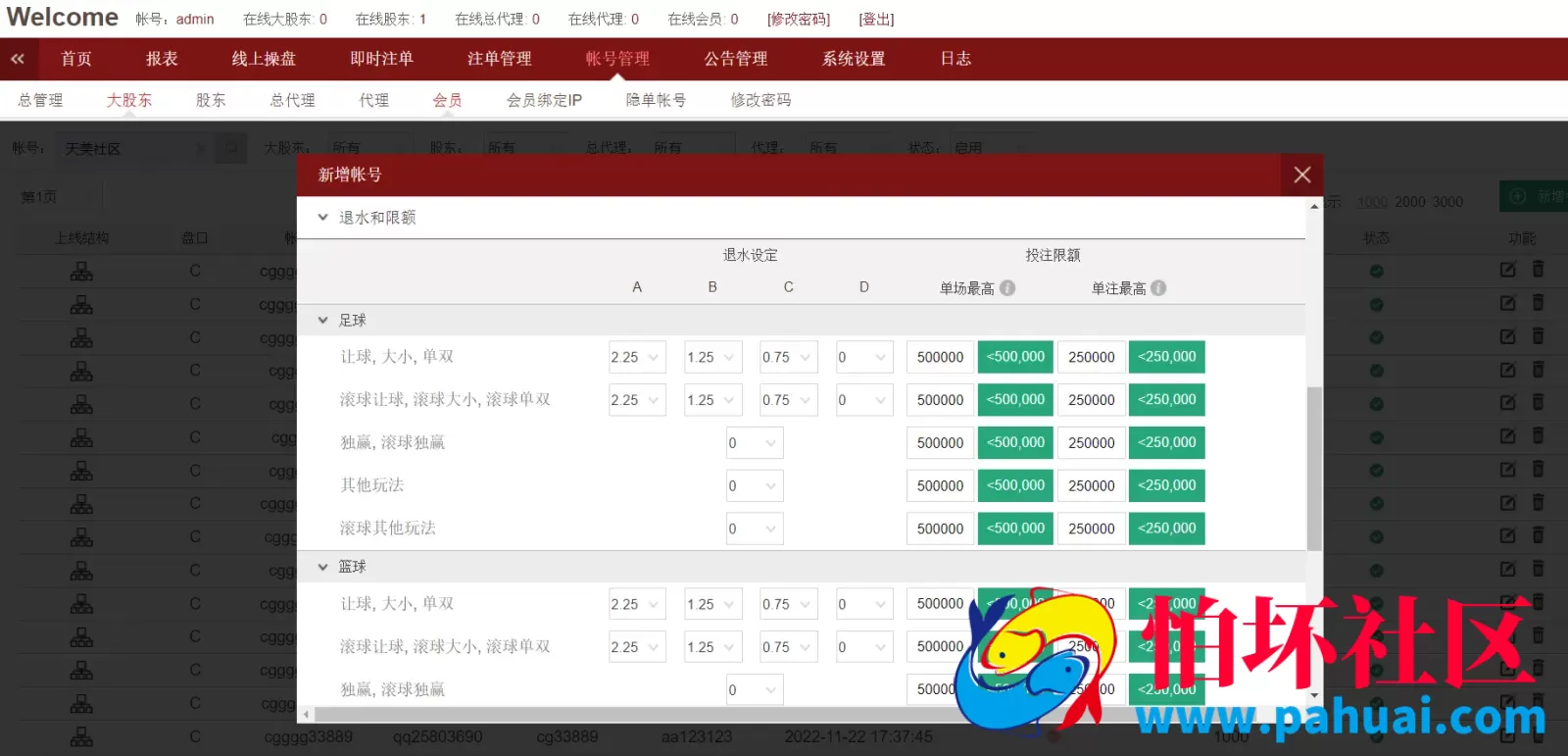Collapse the sidebar with double-arrow icon

[18, 59]
